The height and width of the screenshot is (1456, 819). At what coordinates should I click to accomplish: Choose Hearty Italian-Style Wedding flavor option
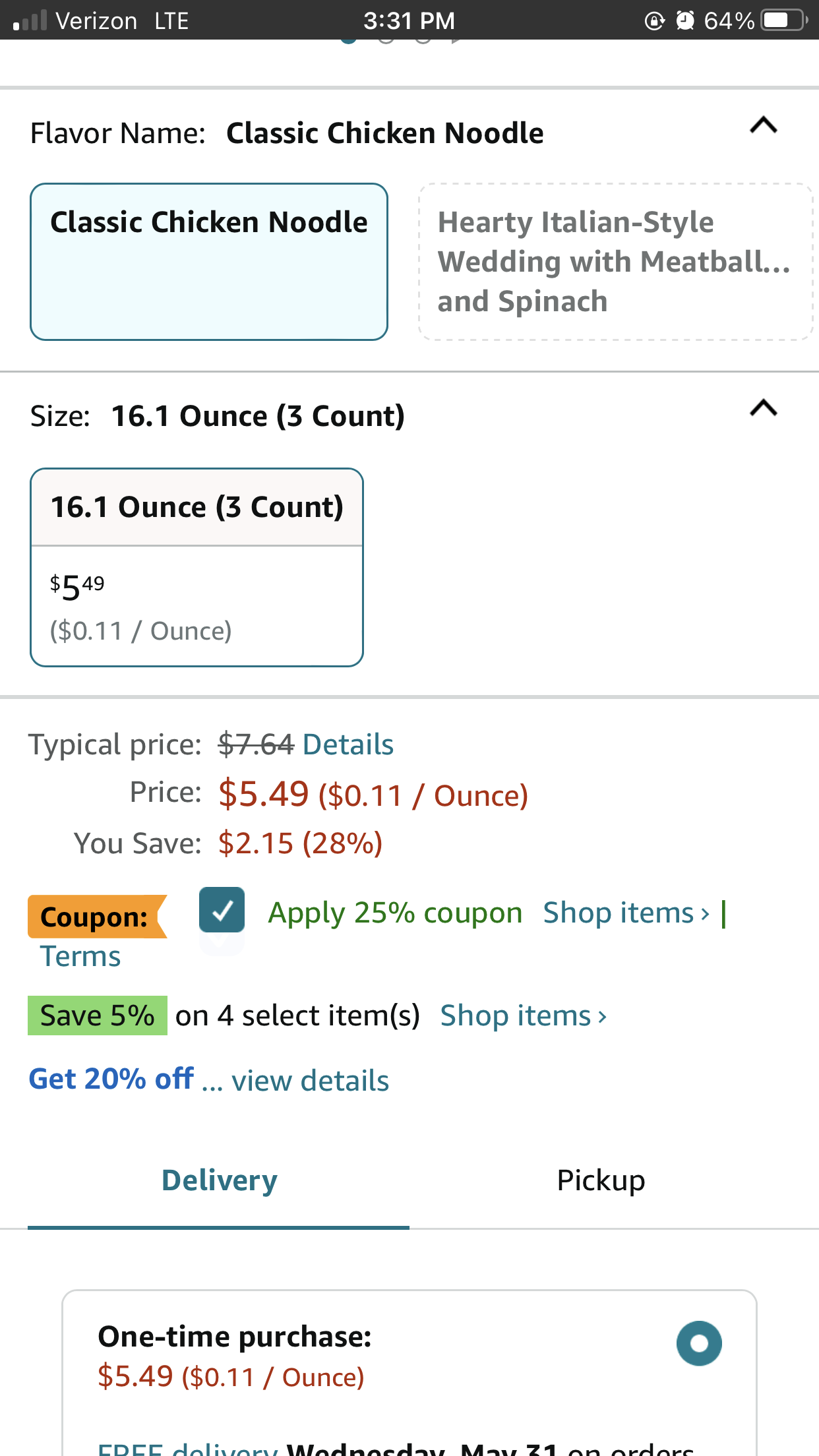(615, 261)
